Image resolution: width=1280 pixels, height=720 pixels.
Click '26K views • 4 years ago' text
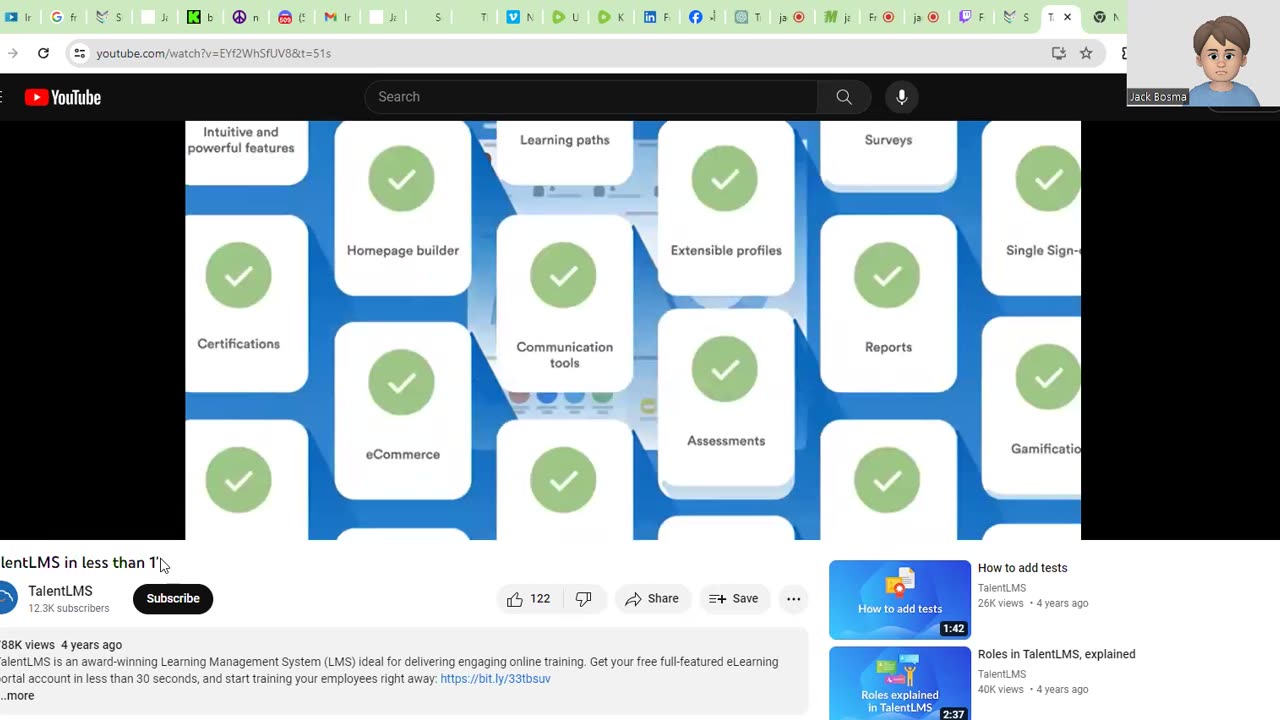(1033, 603)
